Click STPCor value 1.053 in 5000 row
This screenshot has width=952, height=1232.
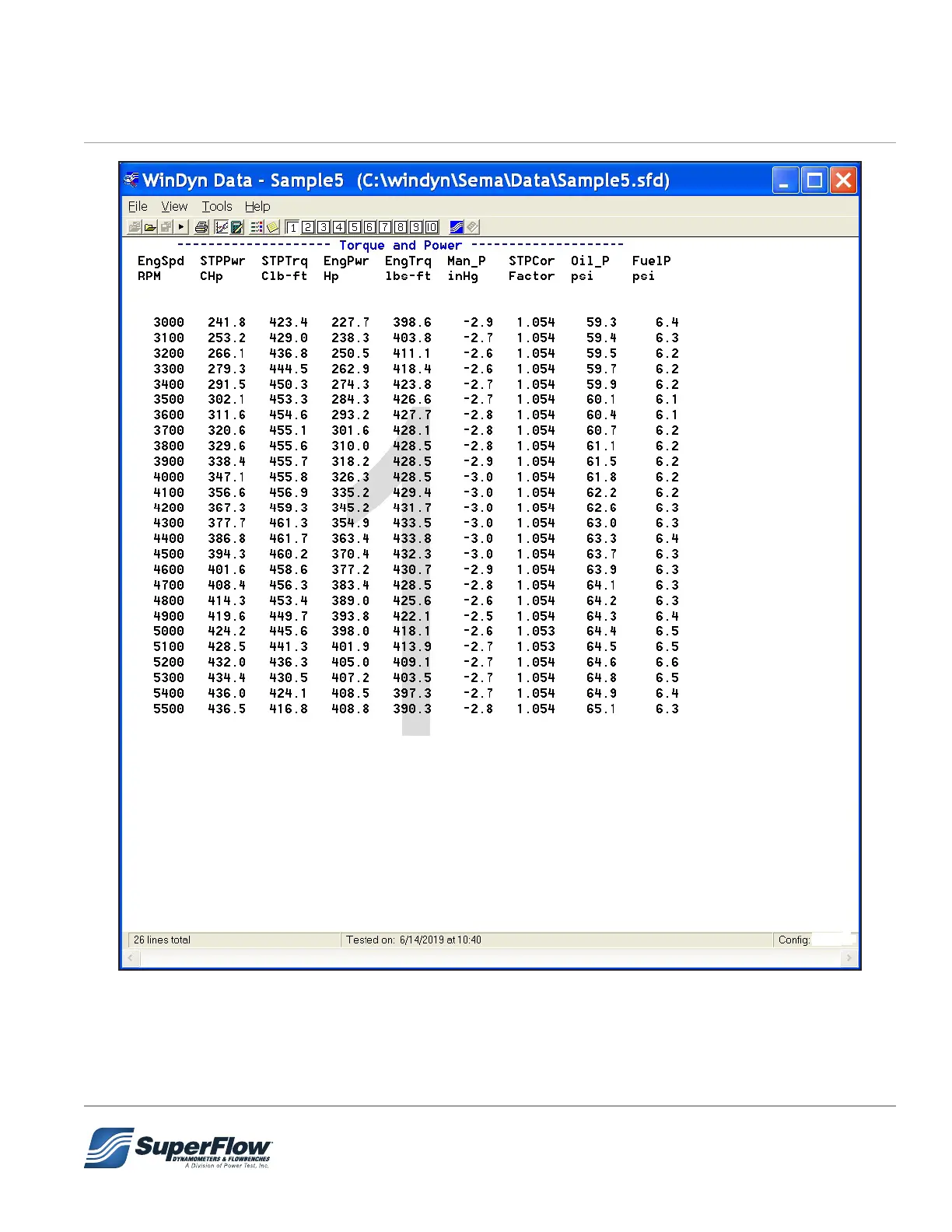click(536, 632)
